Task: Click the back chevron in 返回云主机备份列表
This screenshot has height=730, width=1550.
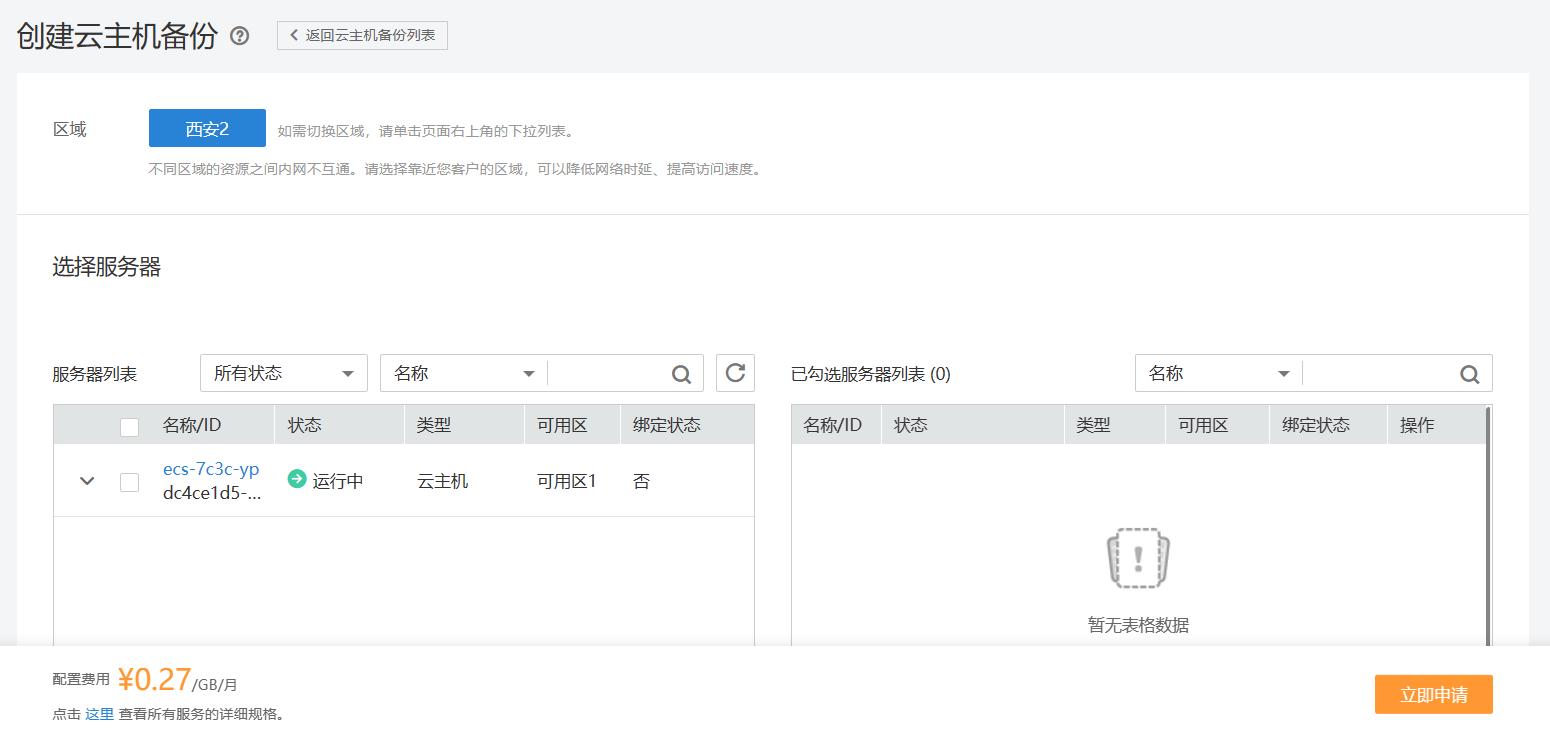Action: click(292, 34)
